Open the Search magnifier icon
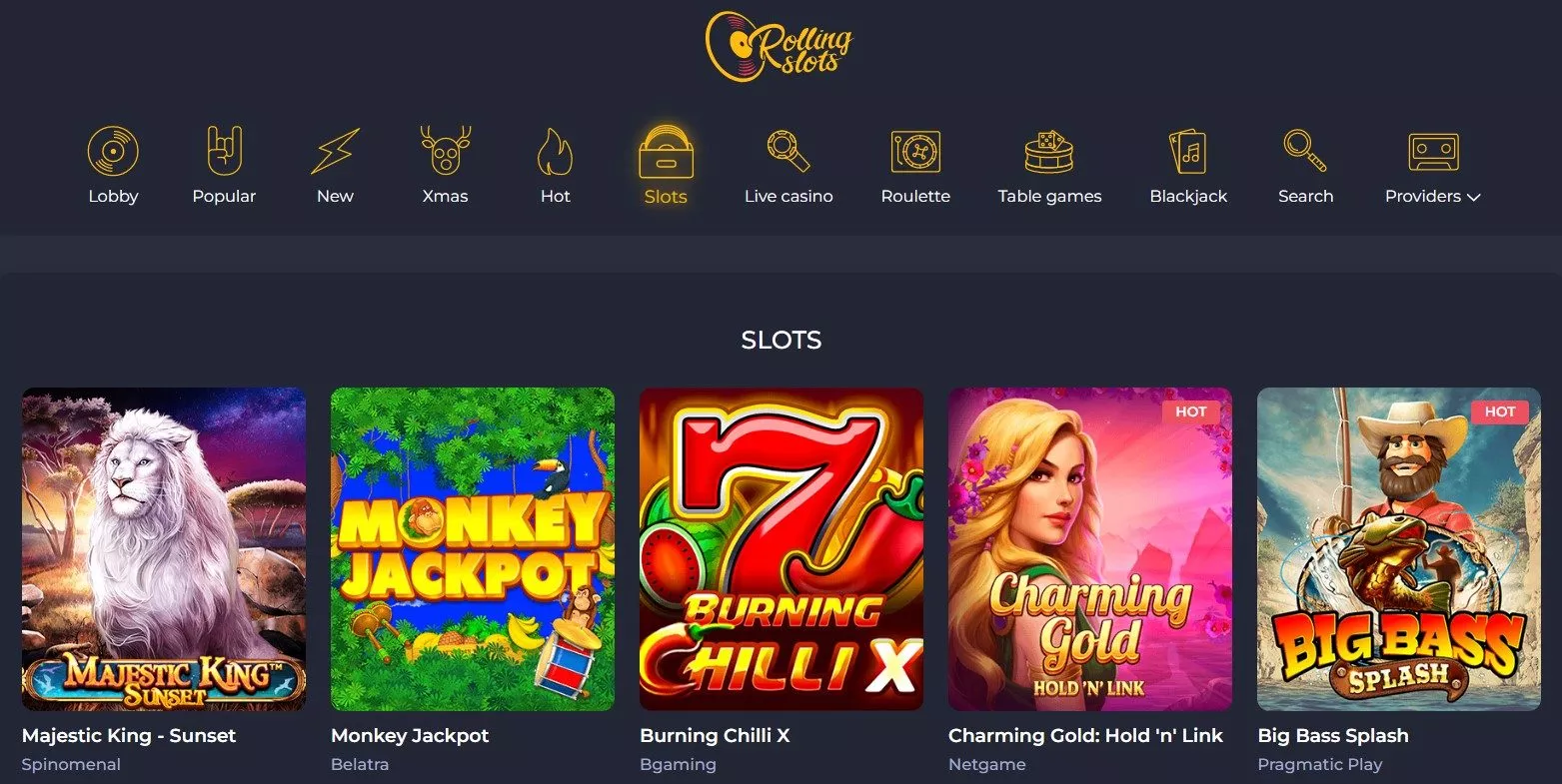Screen dimensions: 1562x784 click(1305, 151)
